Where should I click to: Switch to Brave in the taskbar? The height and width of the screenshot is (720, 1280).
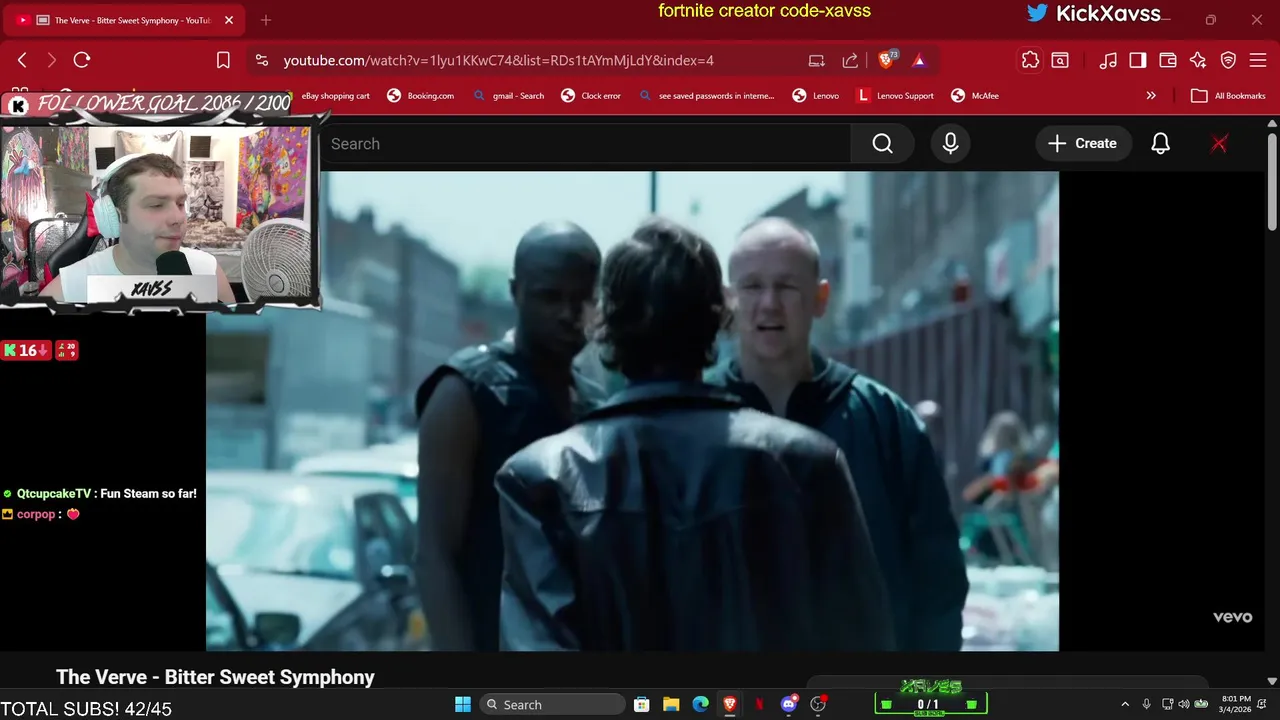tap(730, 704)
